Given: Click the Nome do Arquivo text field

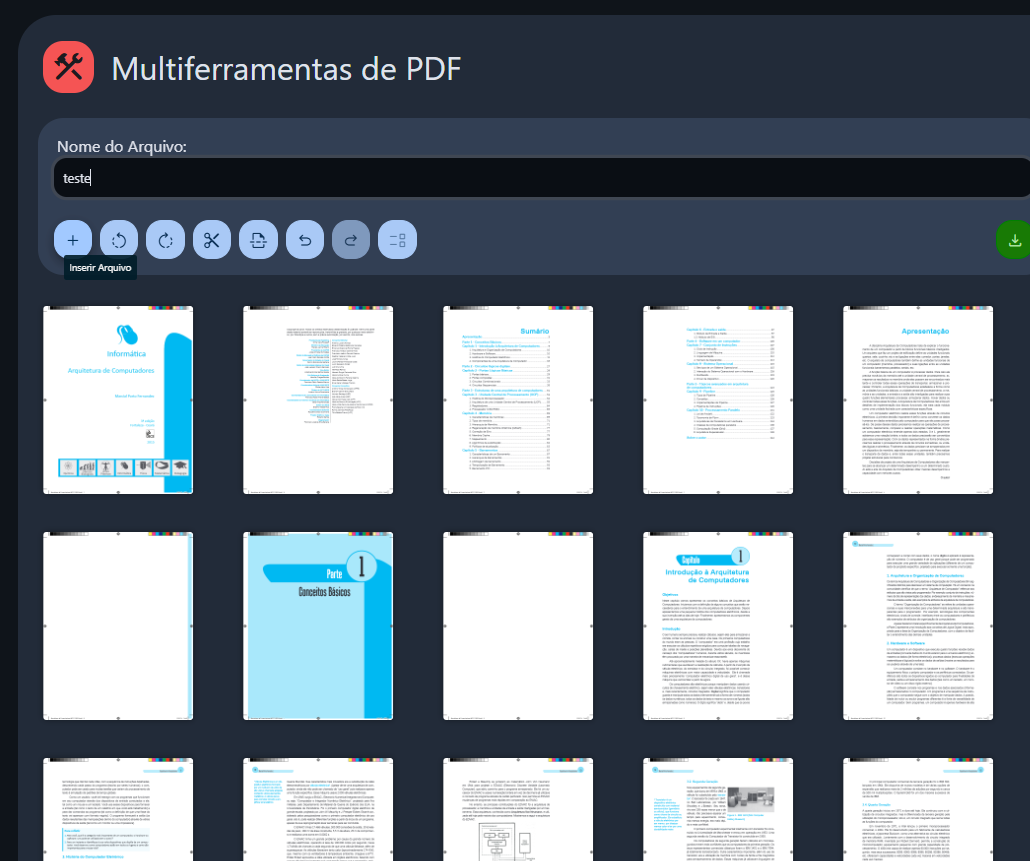Looking at the screenshot, I should coord(540,178).
